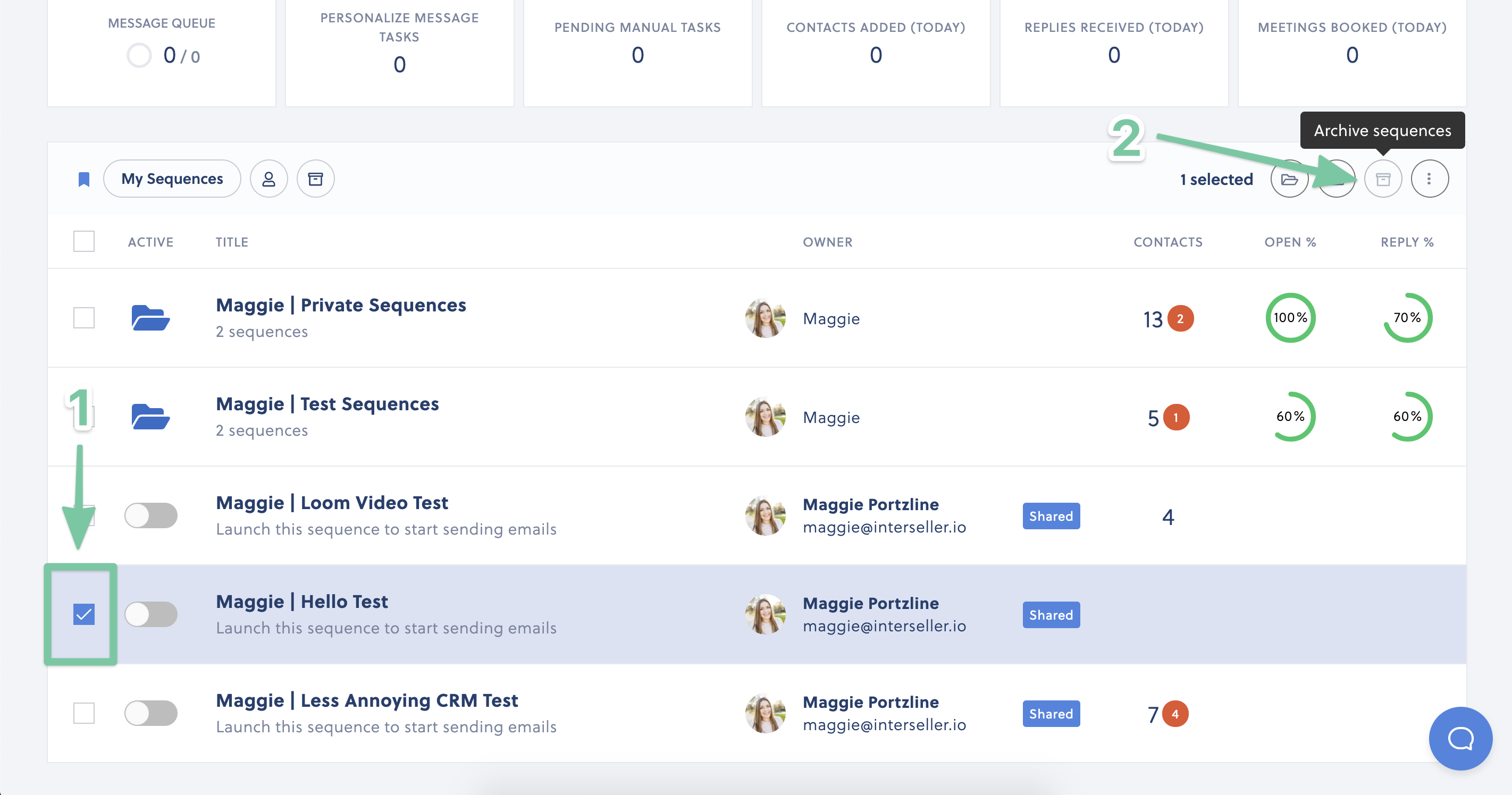Expand the Maggie | Test Sequences folder

click(327, 404)
